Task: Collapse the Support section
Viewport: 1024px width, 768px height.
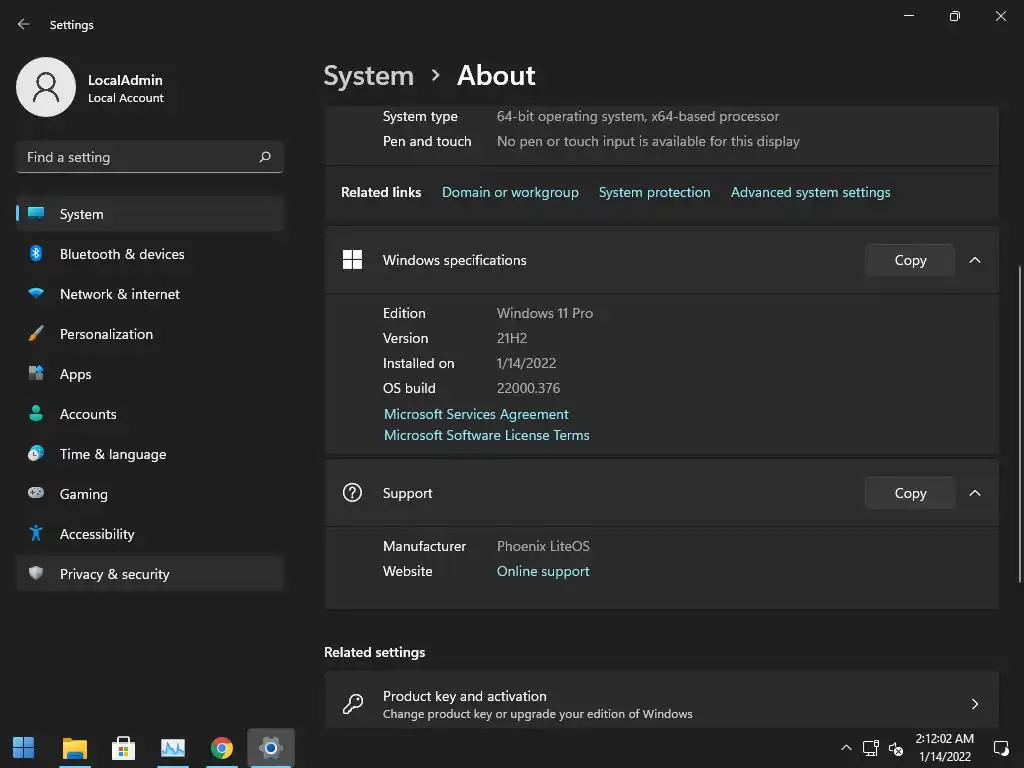Action: click(x=974, y=493)
